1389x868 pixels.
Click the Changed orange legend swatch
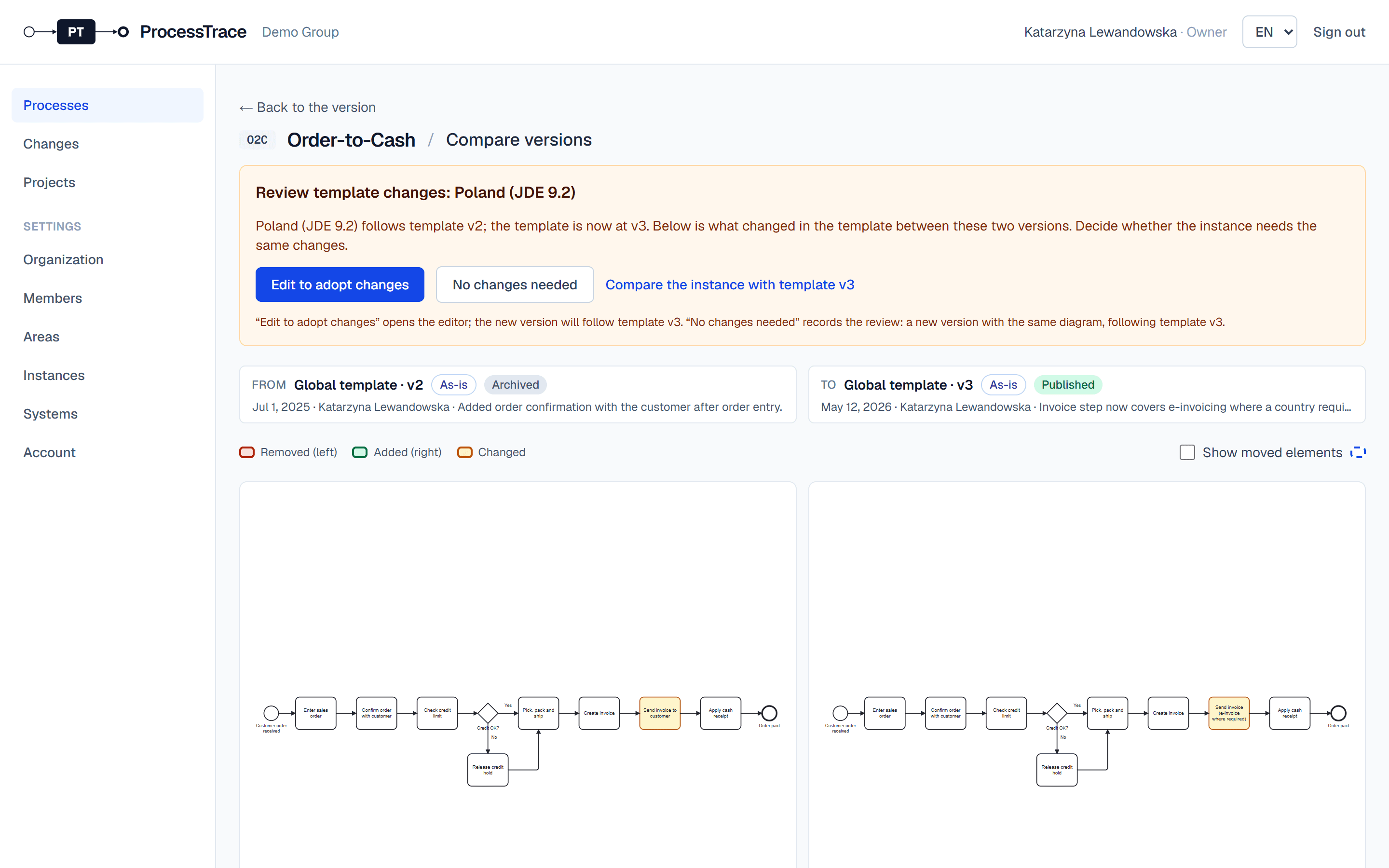(x=464, y=452)
